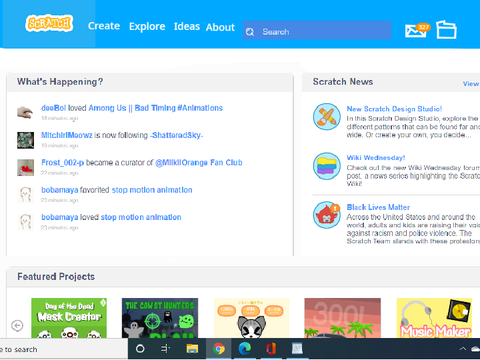Go to the Ideas page
The height and width of the screenshot is (360, 480).
click(187, 26)
